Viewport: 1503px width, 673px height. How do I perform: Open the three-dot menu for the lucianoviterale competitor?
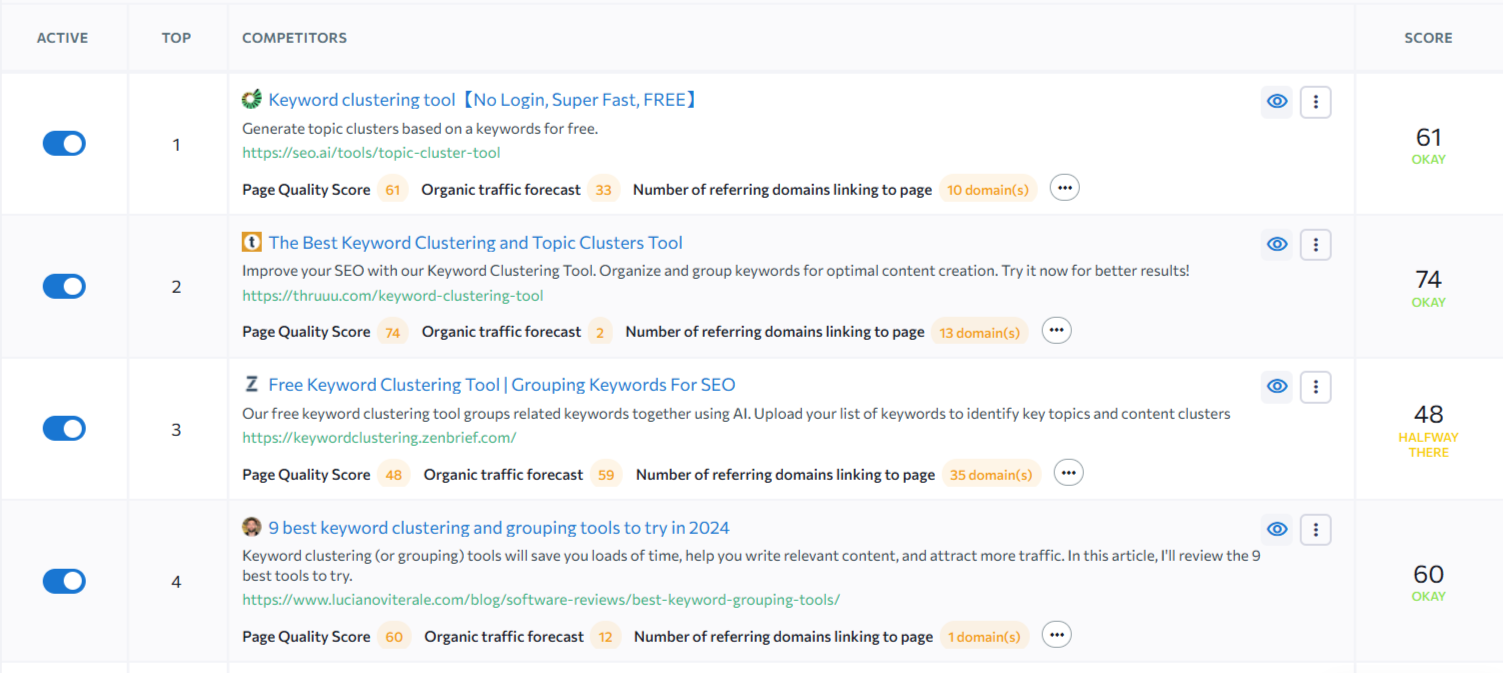(1316, 530)
